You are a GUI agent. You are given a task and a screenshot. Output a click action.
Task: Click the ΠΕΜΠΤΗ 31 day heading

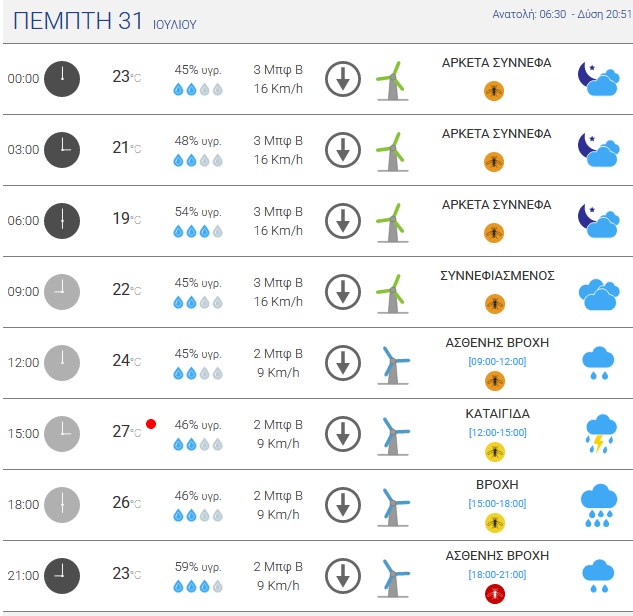point(78,21)
